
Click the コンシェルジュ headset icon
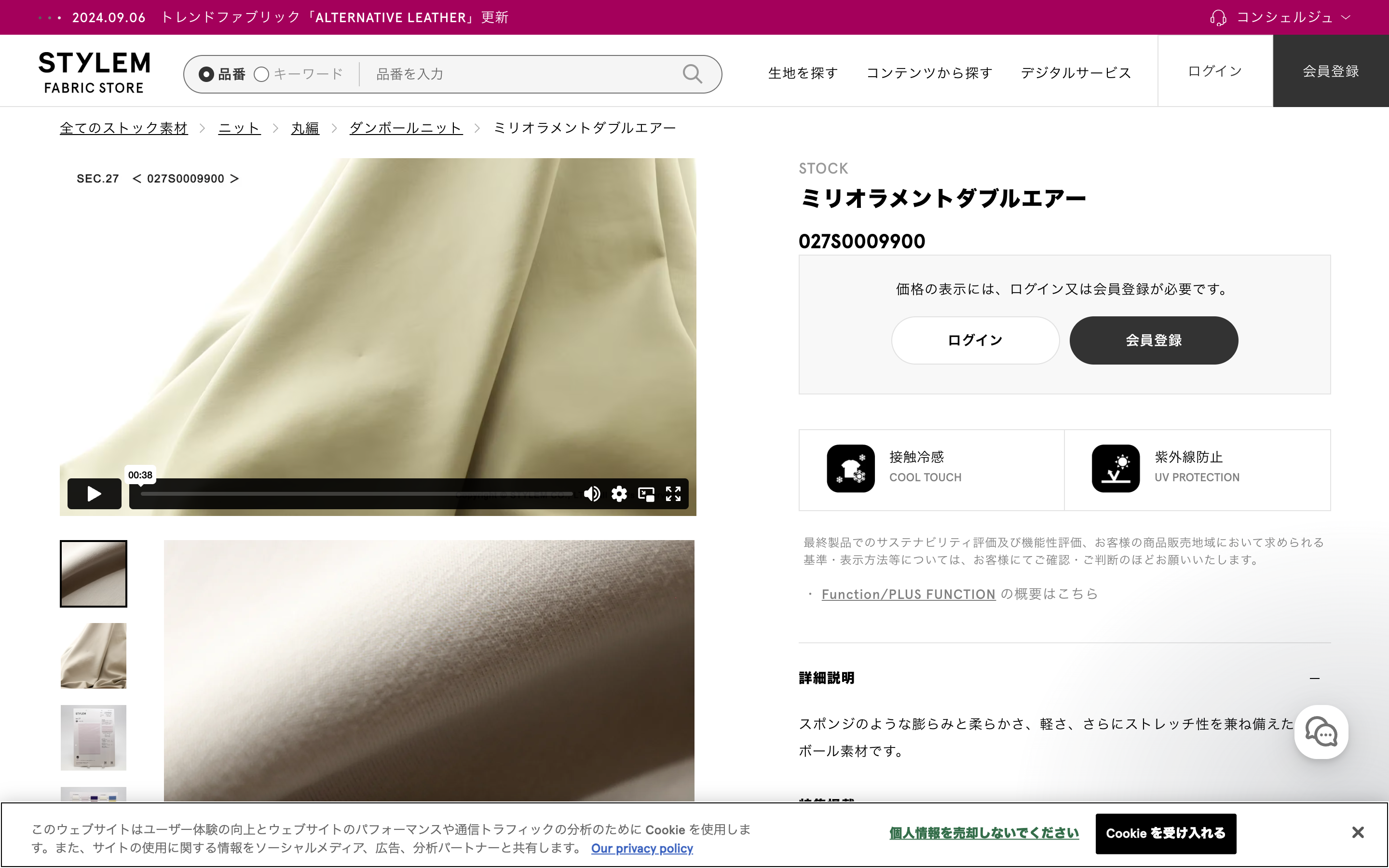1219,17
